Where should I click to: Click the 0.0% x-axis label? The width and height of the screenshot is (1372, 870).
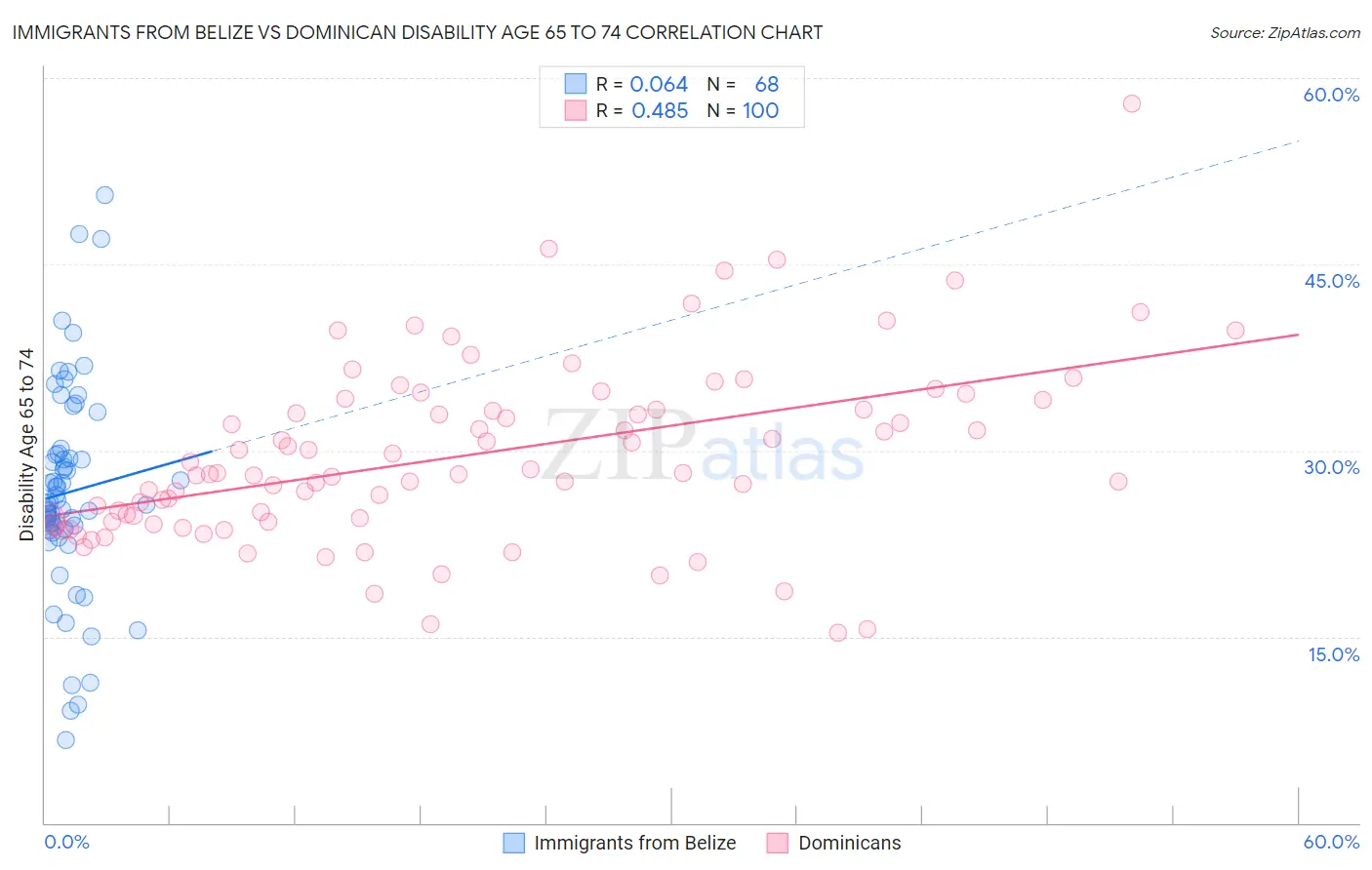[x=66, y=842]
